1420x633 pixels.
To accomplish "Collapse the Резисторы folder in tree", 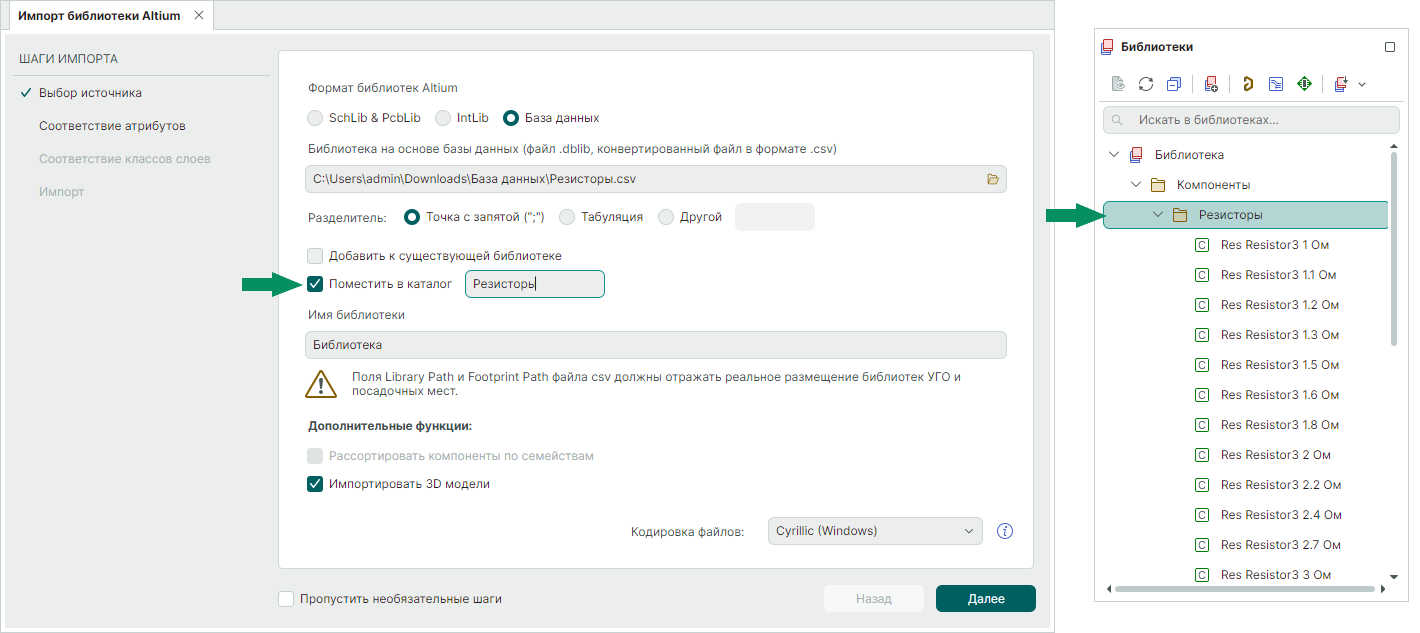I will (1158, 215).
